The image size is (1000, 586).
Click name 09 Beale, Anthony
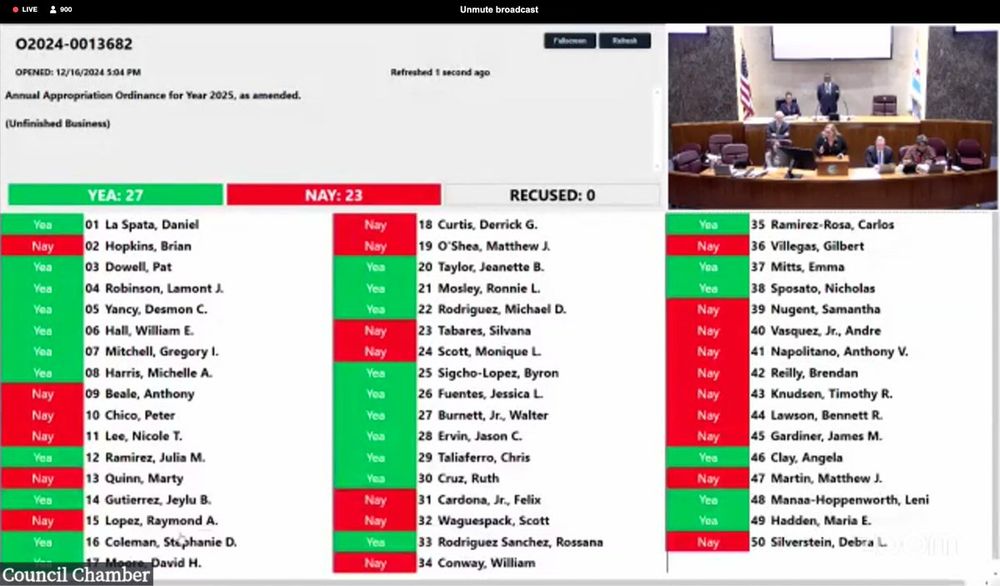[140, 394]
